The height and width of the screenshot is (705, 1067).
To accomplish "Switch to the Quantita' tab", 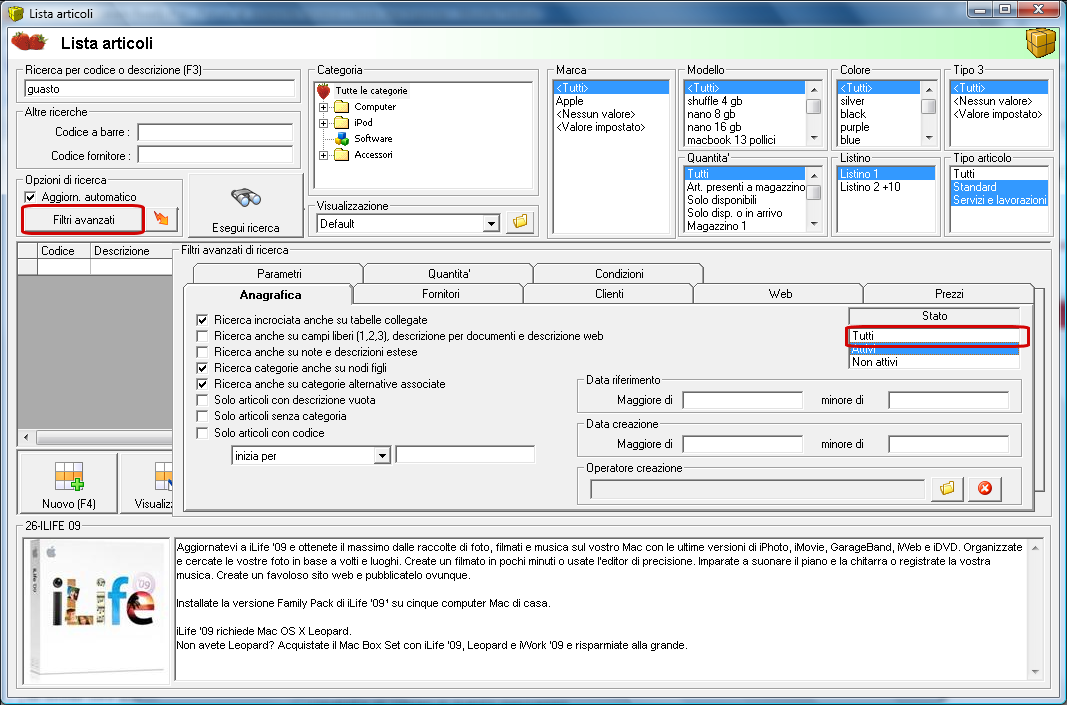I will 449,274.
